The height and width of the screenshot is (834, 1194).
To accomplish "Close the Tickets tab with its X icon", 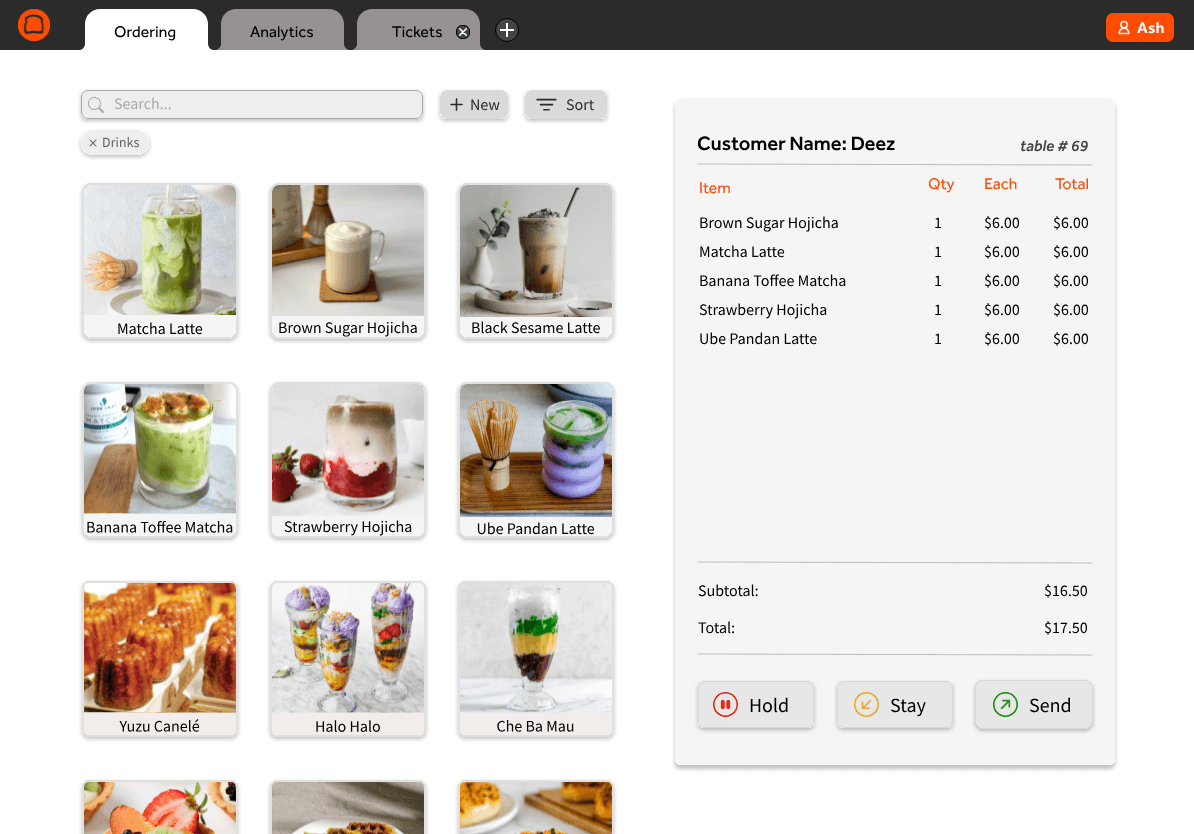I will [x=462, y=32].
